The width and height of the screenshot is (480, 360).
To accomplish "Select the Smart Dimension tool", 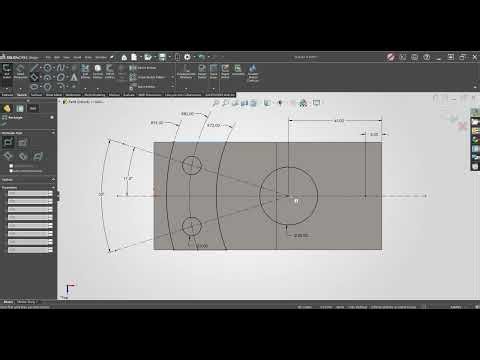I will (x=20, y=71).
